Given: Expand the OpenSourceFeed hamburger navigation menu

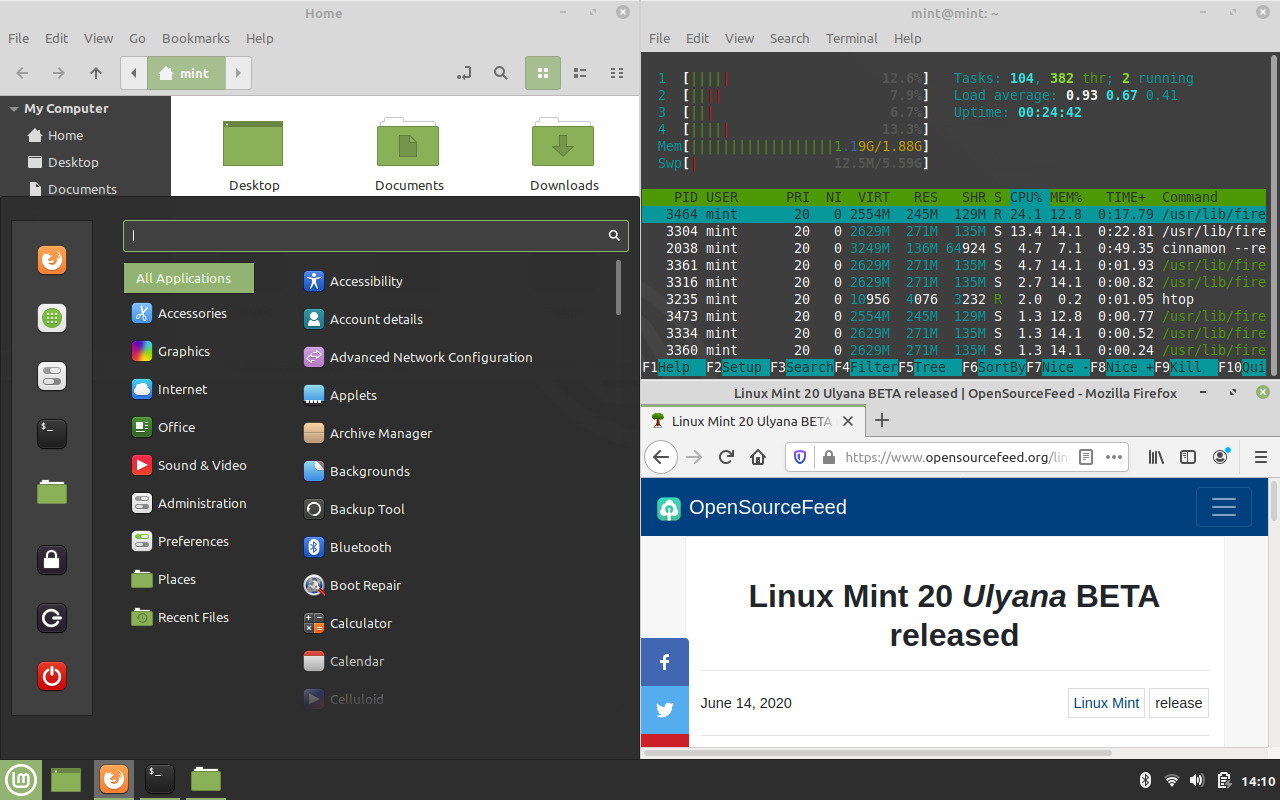Looking at the screenshot, I should pyautogui.click(x=1223, y=507).
